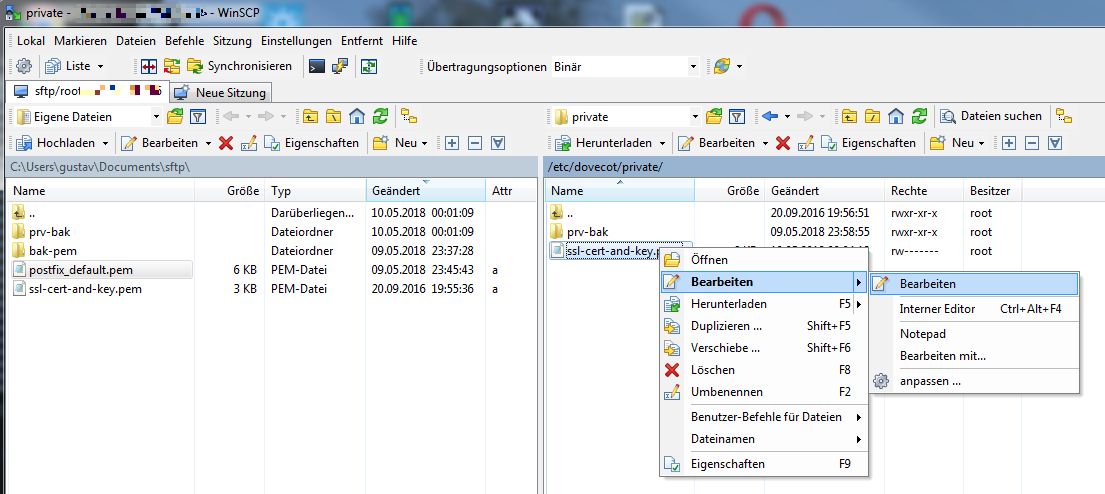1105x494 pixels.
Task: Sort local panel by Geändert column
Action: 426,191
